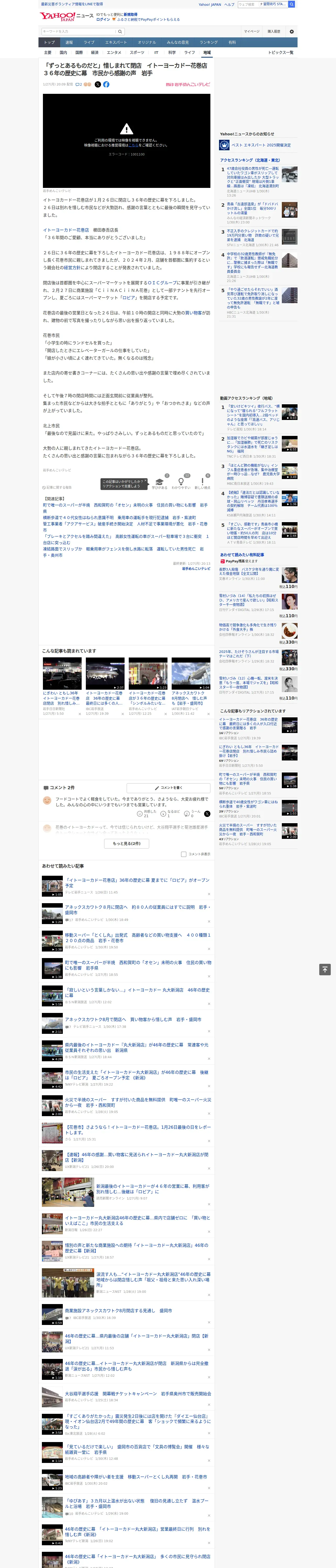Select the 地域 category tab
The height and width of the screenshot is (1568, 336).
point(207,52)
